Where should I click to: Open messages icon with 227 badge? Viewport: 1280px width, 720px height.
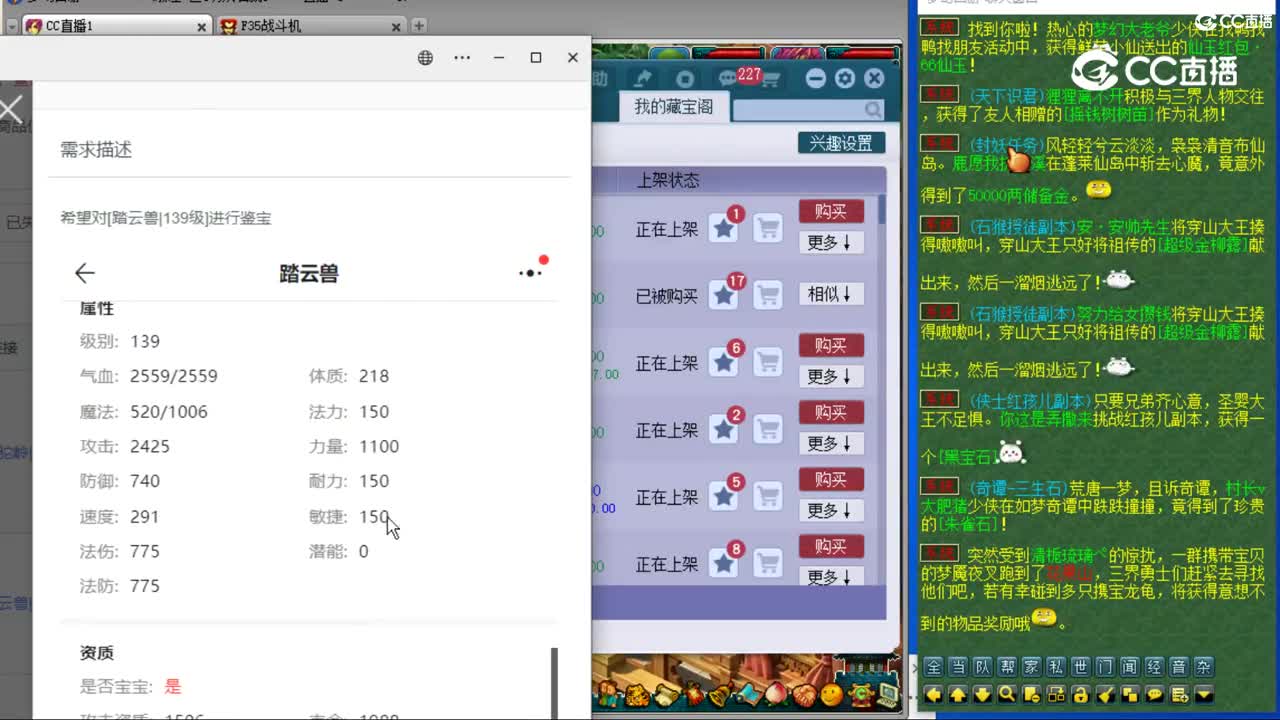click(728, 79)
